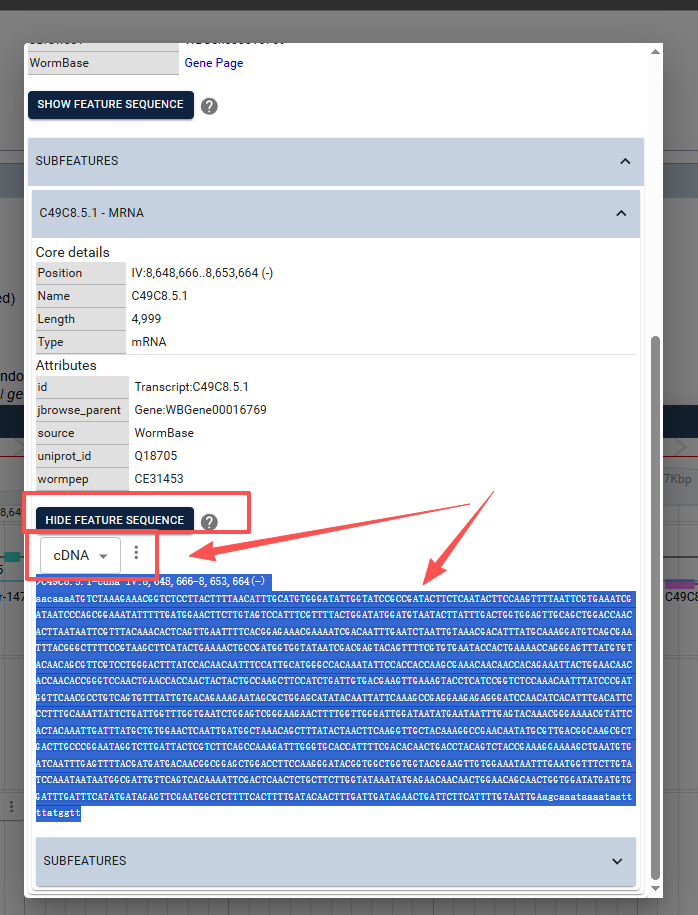698x915 pixels.
Task: Open the cDNA sequence type dropdown
Action: (80, 555)
